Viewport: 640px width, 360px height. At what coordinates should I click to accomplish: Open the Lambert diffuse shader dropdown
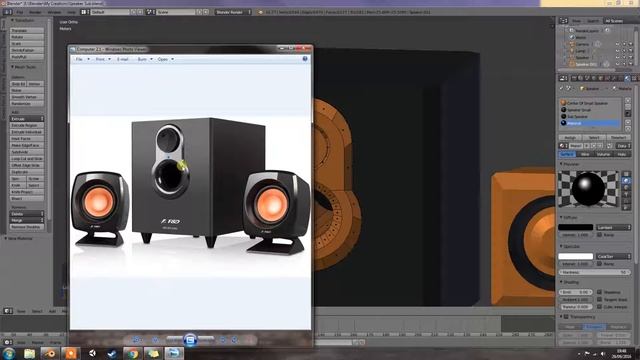point(613,227)
